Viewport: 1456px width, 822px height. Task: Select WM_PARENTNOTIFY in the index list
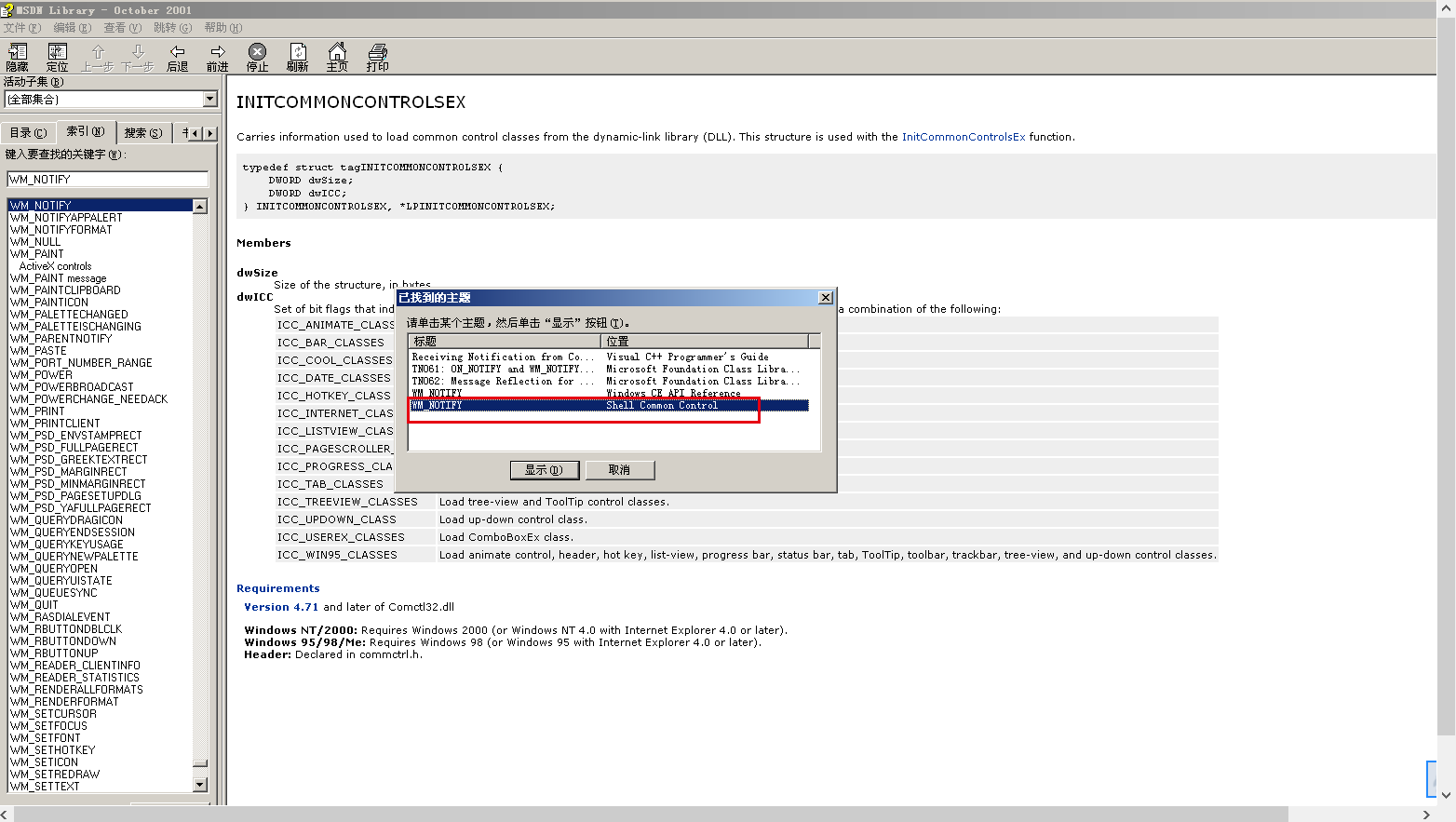[x=61, y=339]
